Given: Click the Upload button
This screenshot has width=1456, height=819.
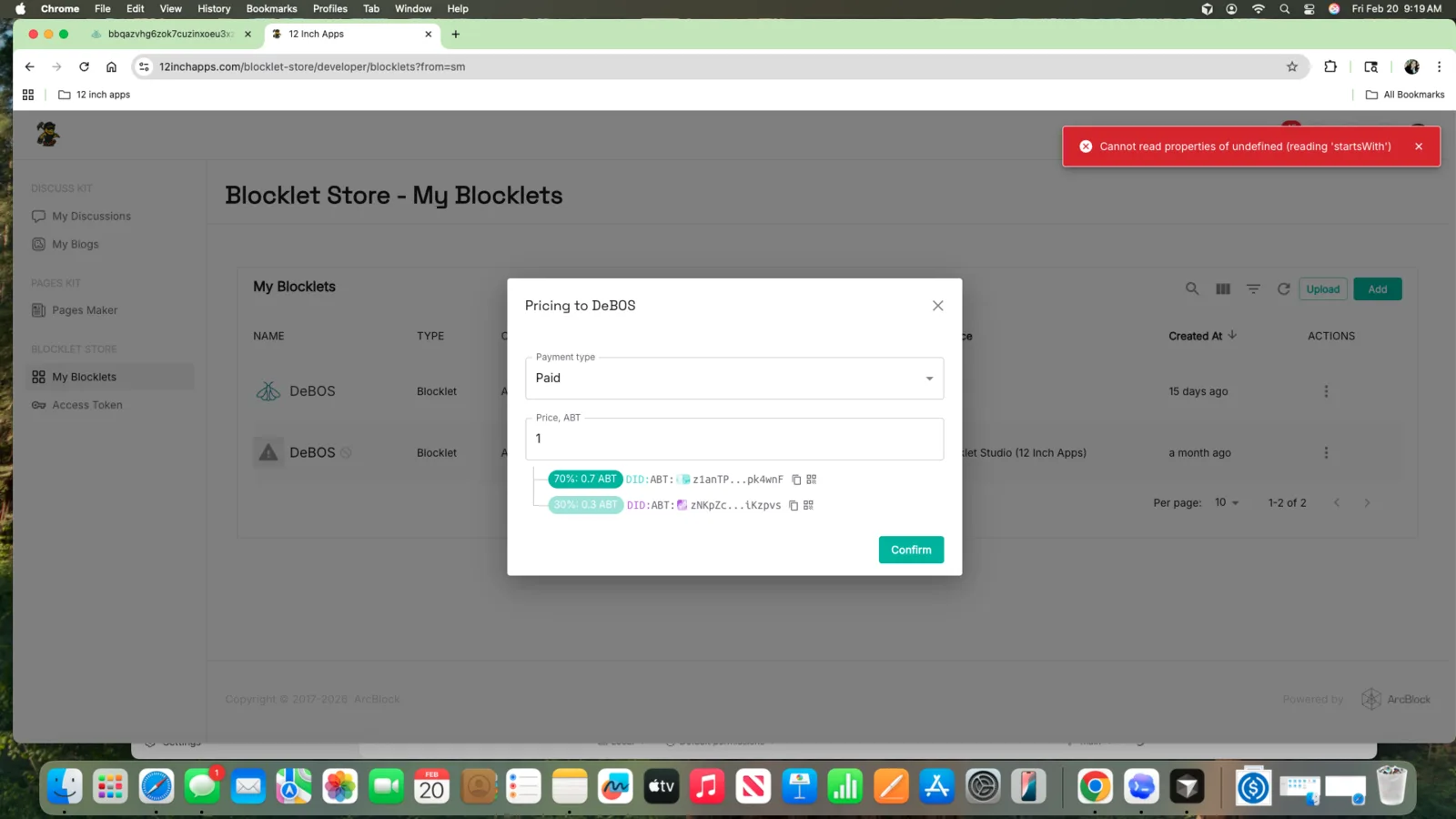Looking at the screenshot, I should (1323, 289).
